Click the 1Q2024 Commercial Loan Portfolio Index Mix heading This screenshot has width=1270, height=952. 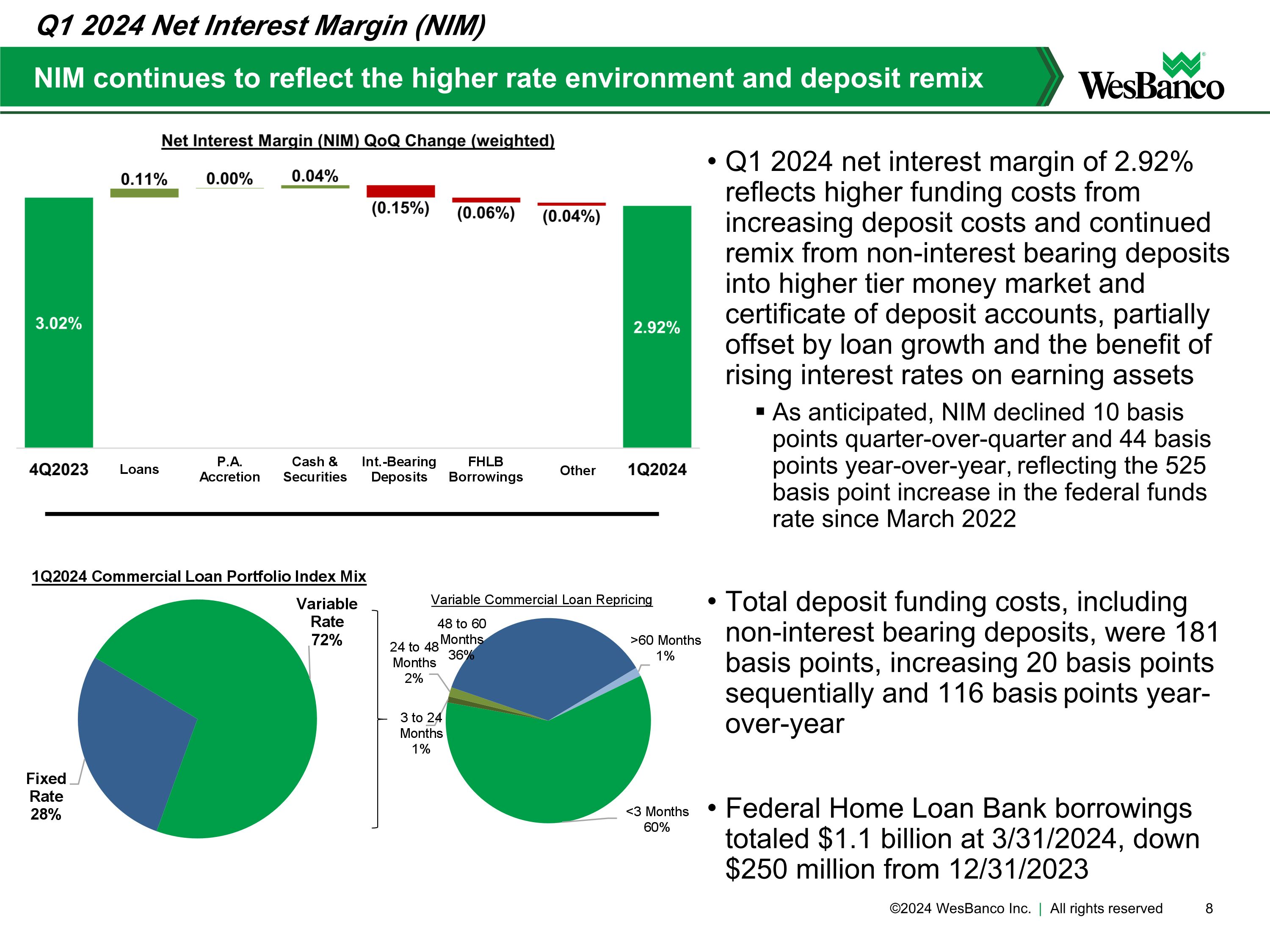point(199,576)
